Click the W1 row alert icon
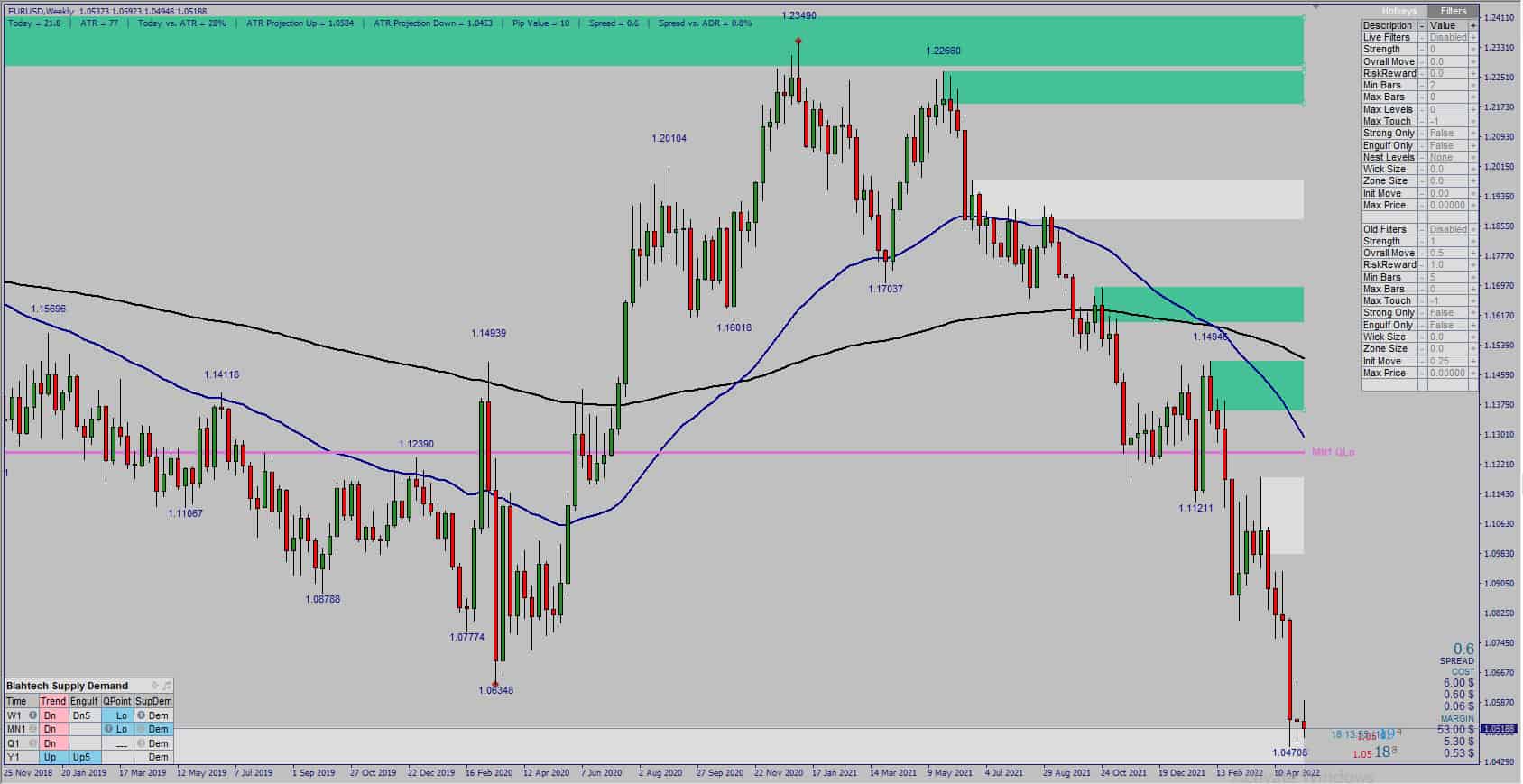Screen dimensions: 1523x784 click(32, 715)
